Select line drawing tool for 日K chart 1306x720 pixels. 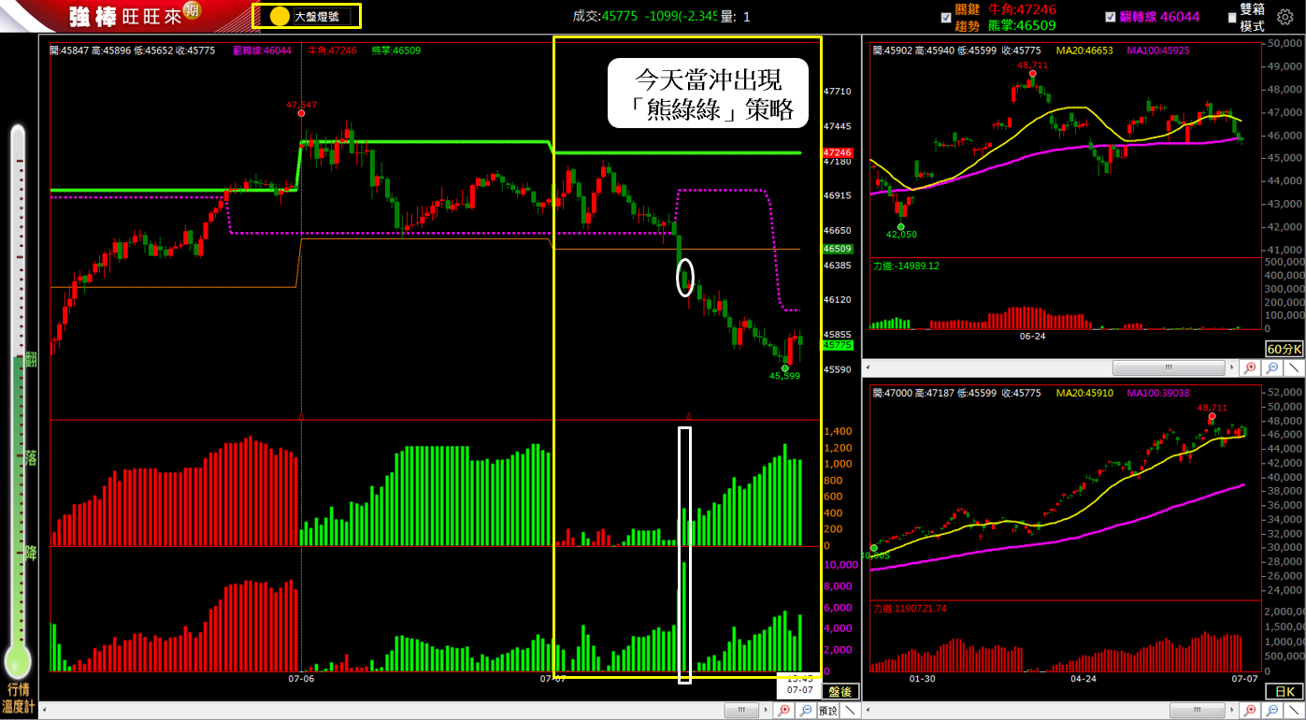1294,710
